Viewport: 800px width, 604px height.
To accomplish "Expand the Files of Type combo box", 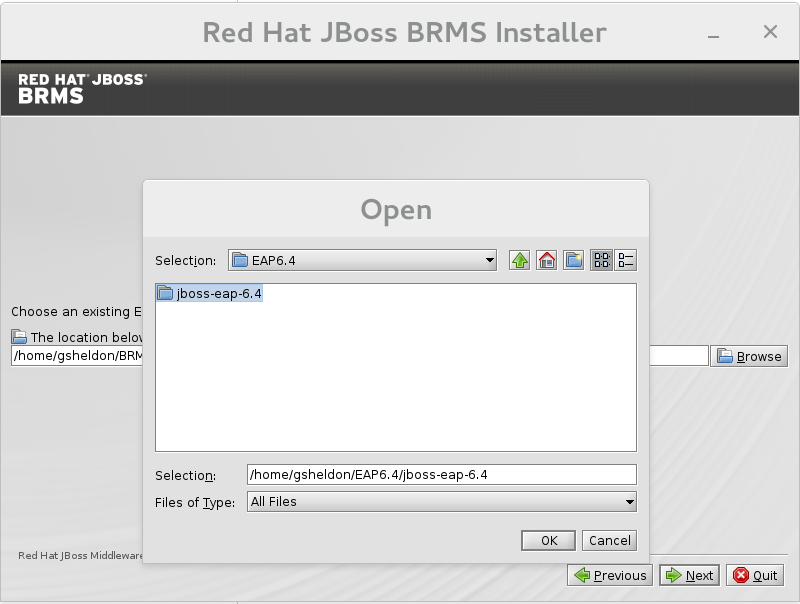I will (x=442, y=502).
